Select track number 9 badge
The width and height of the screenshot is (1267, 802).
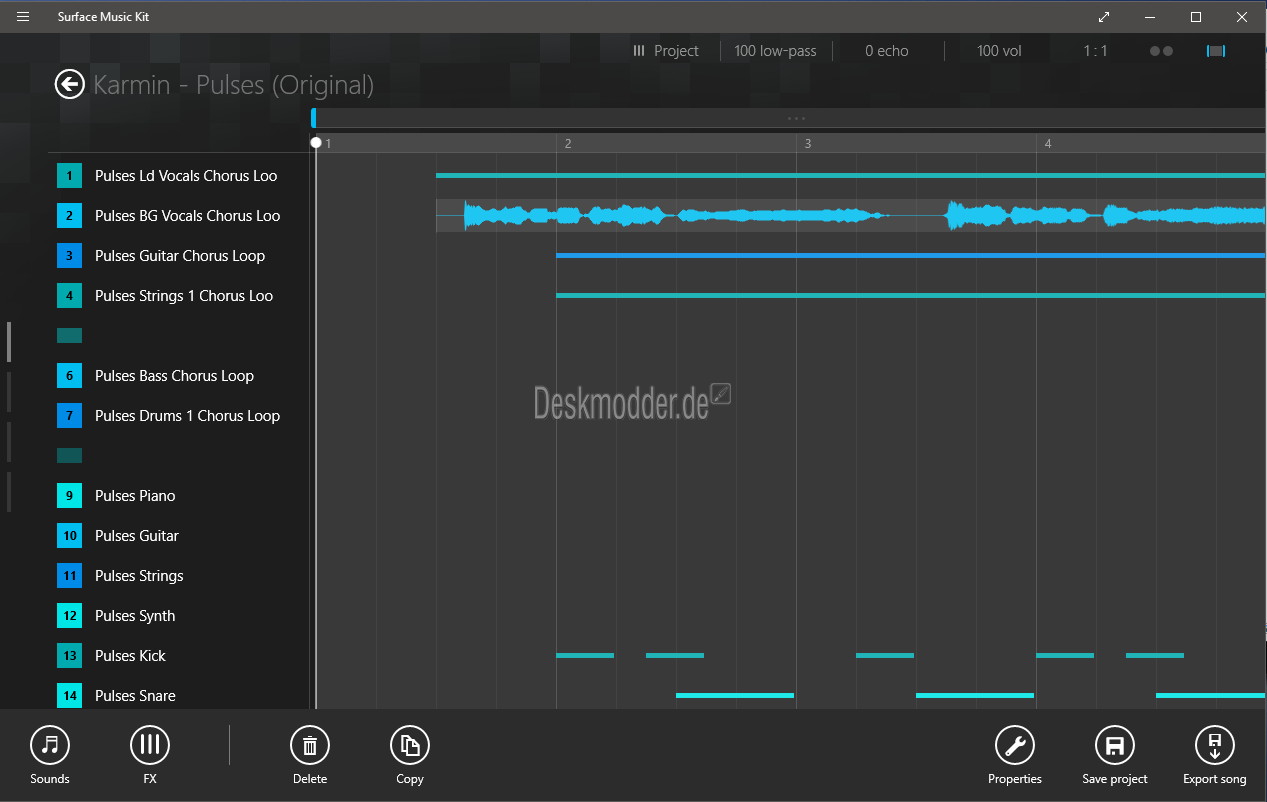[x=70, y=496]
